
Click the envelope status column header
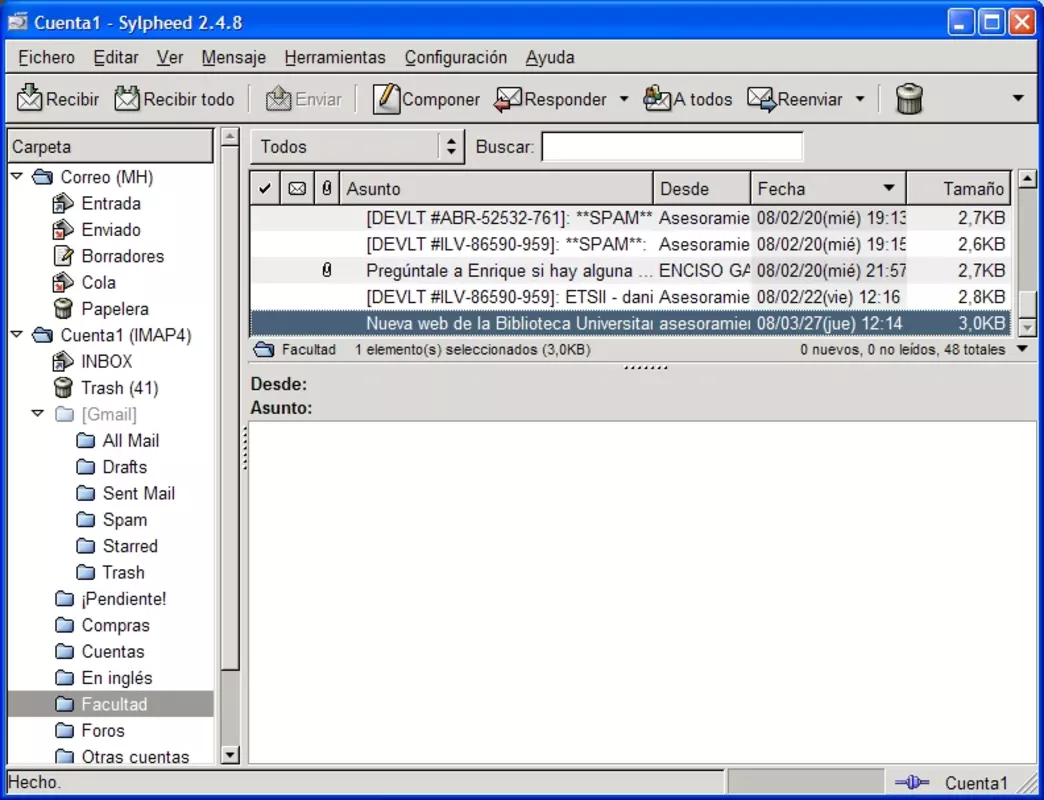coord(297,188)
